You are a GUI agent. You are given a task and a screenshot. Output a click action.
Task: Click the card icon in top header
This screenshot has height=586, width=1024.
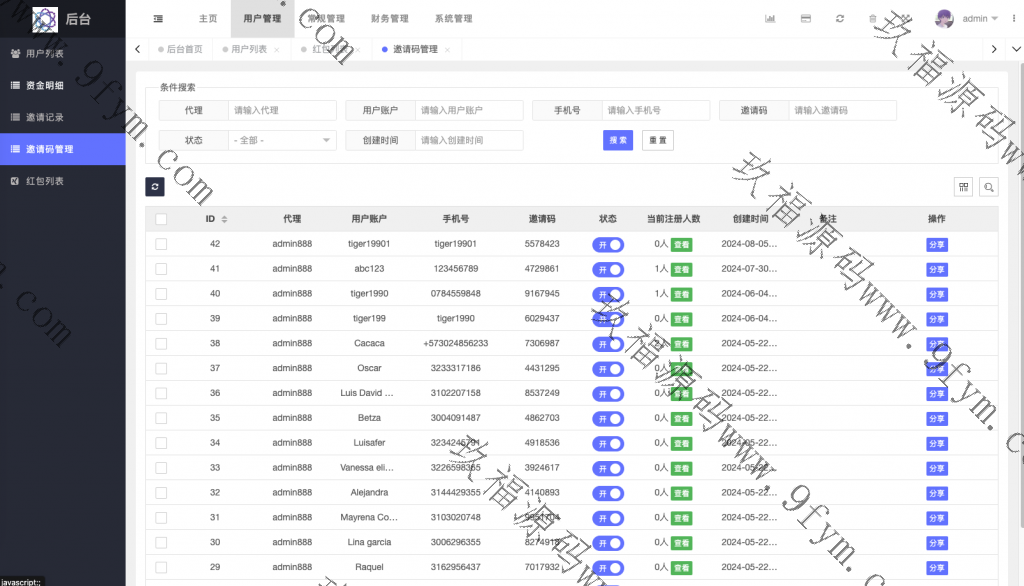(x=806, y=19)
